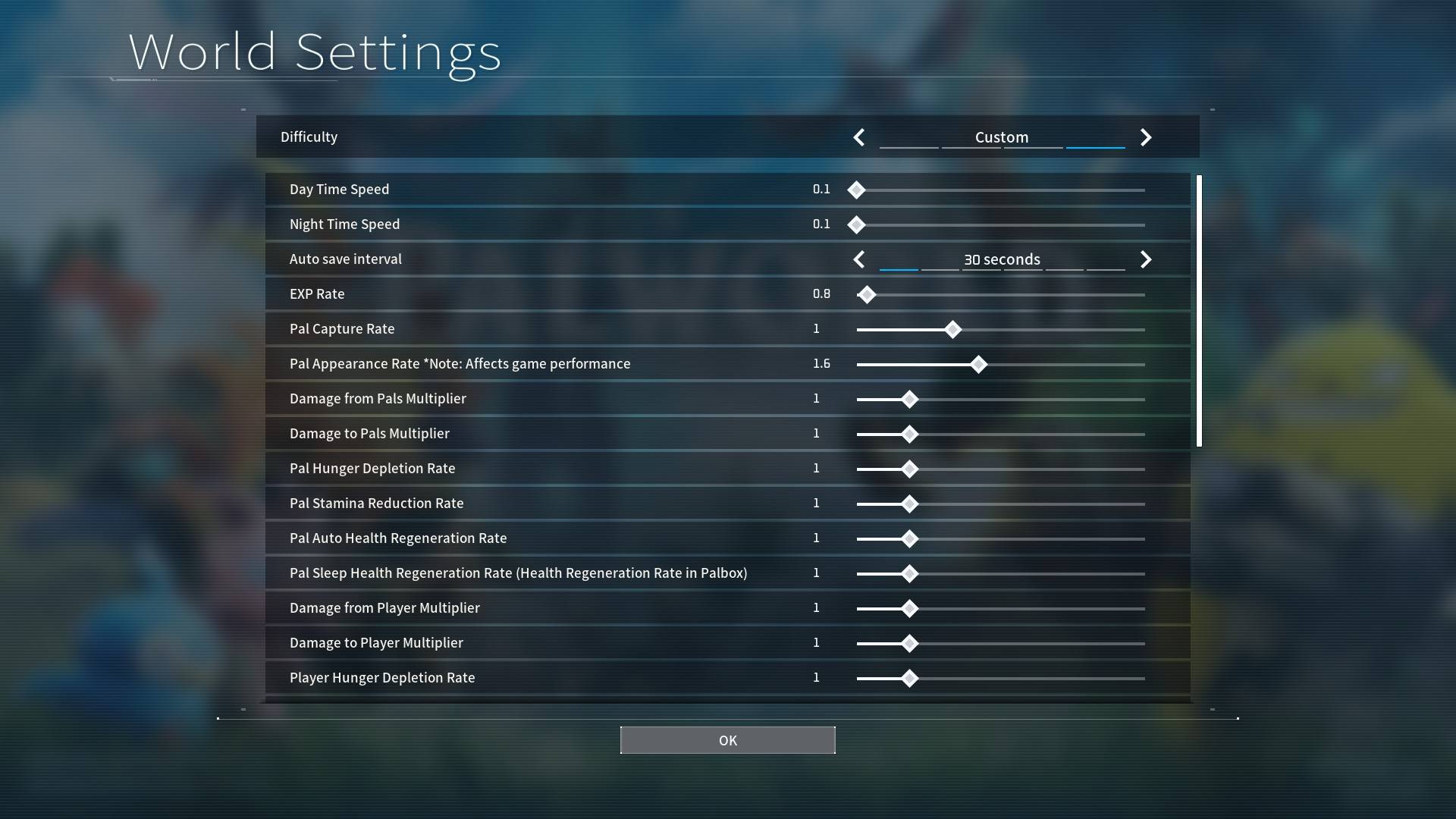Click the Pal Appearance Rate note label
The height and width of the screenshot is (819, 1456).
tap(460, 364)
